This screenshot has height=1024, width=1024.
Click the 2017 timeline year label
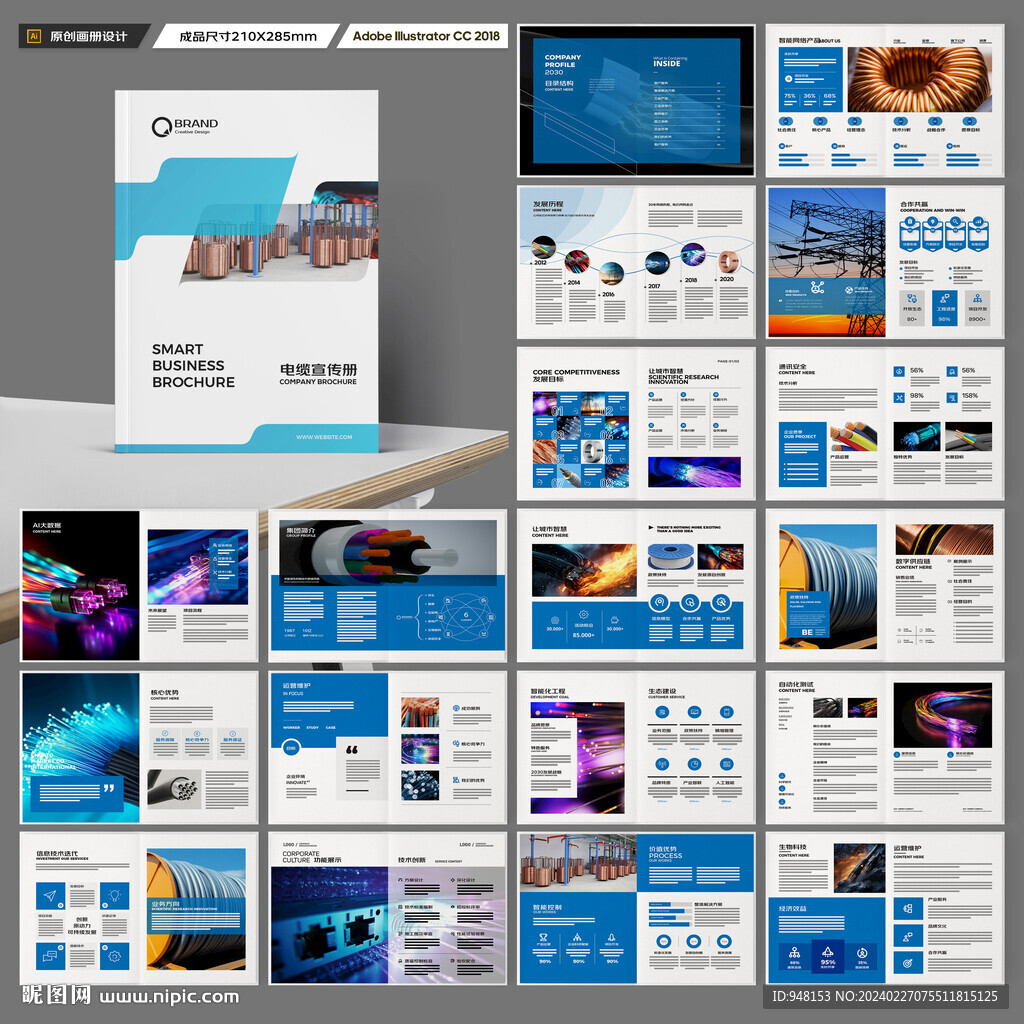click(x=654, y=286)
